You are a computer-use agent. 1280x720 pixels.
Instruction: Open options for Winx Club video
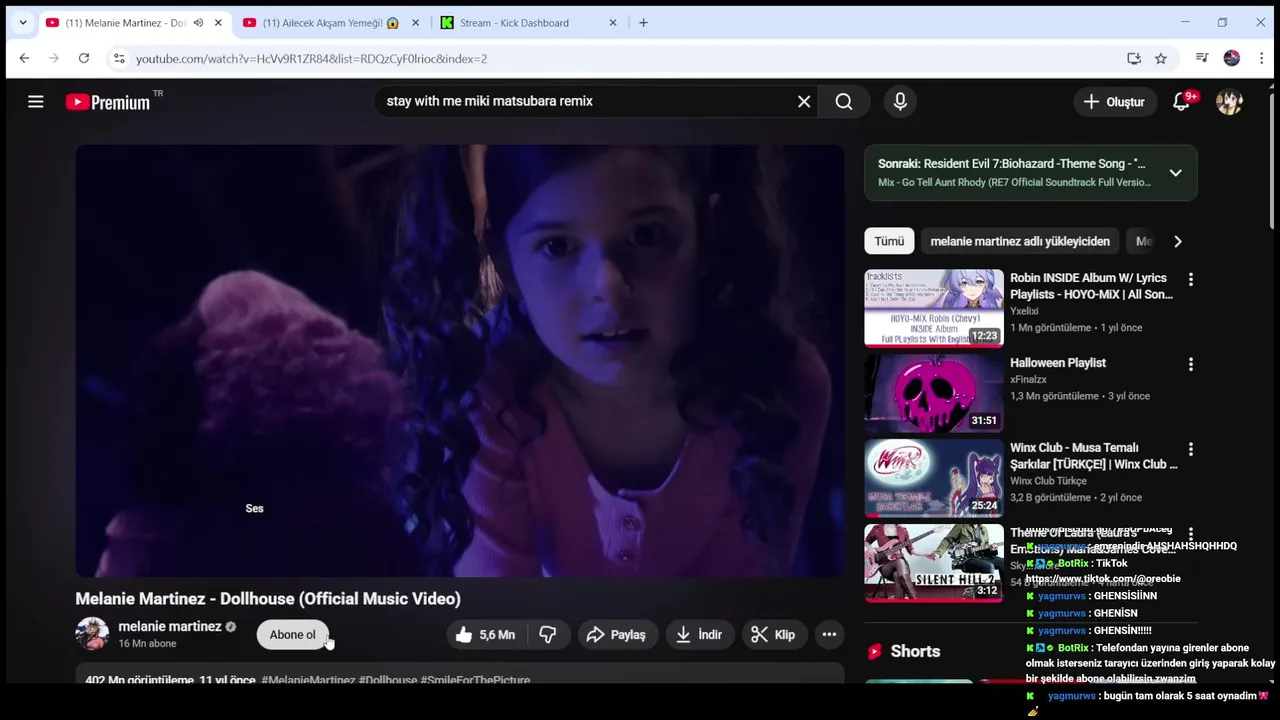click(x=1190, y=449)
